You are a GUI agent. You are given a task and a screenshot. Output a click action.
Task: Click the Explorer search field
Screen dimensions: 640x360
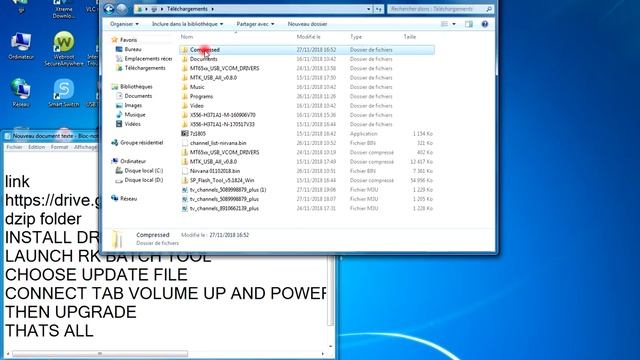coord(440,9)
